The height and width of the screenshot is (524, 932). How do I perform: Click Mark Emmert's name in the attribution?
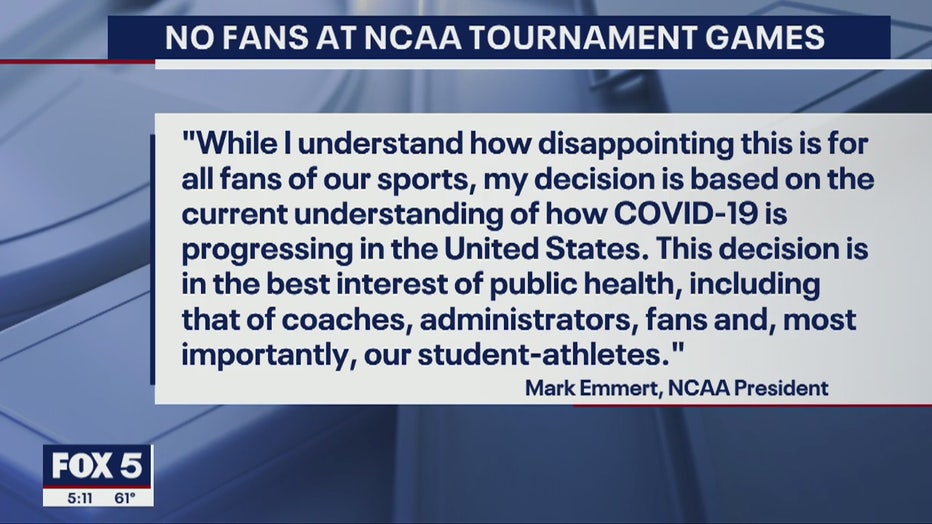click(591, 389)
